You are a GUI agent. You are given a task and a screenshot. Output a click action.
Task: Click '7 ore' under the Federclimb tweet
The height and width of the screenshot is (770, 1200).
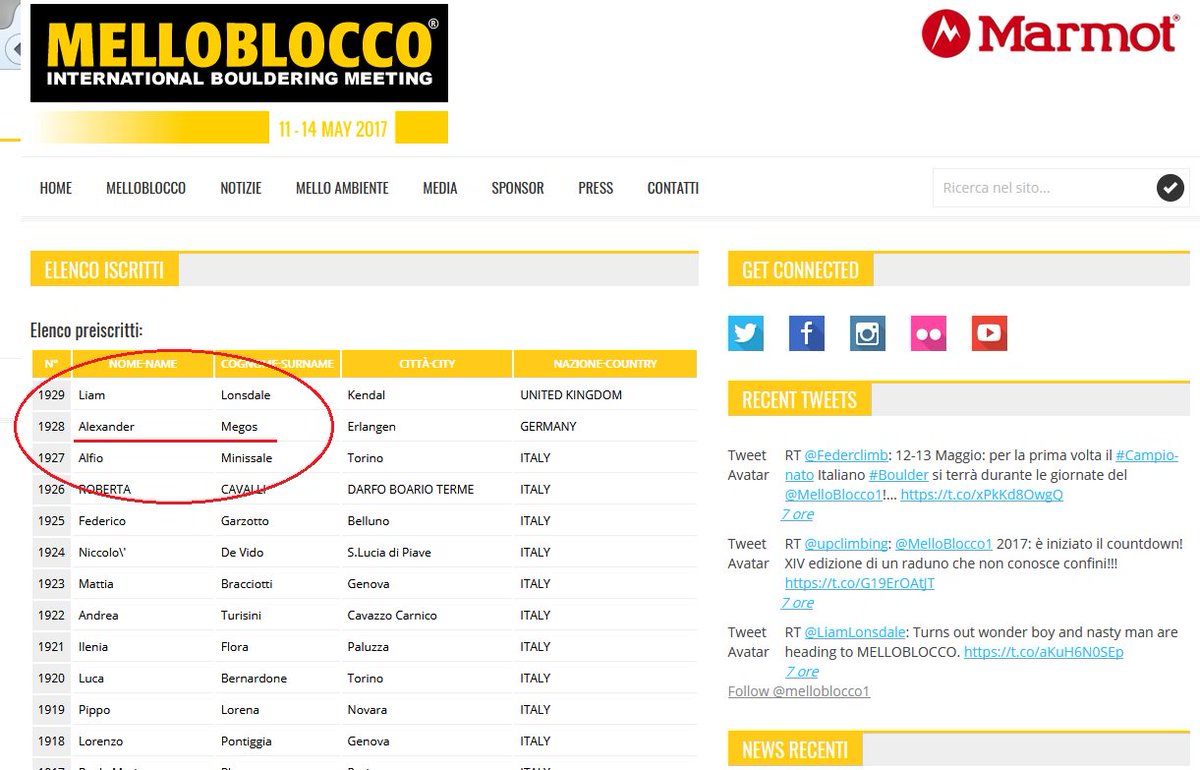797,514
